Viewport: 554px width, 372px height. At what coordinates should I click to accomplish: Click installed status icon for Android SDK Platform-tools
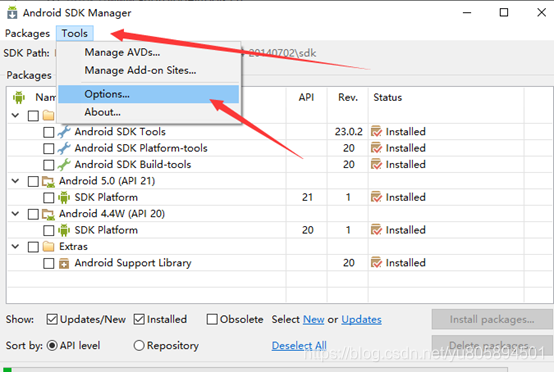coord(376,148)
